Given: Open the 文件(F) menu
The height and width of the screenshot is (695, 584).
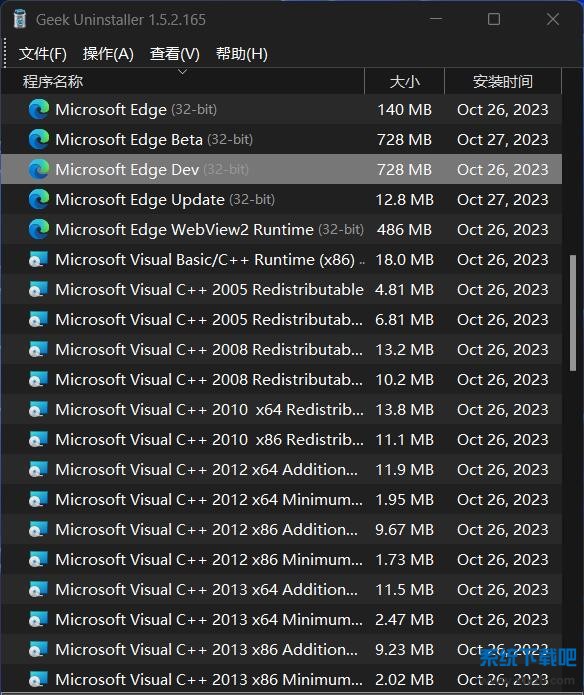Looking at the screenshot, I should [x=43, y=54].
